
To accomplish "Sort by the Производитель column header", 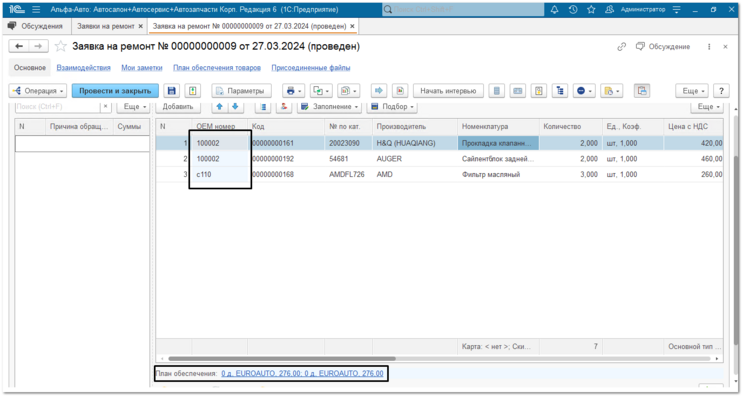I will 415,126.
